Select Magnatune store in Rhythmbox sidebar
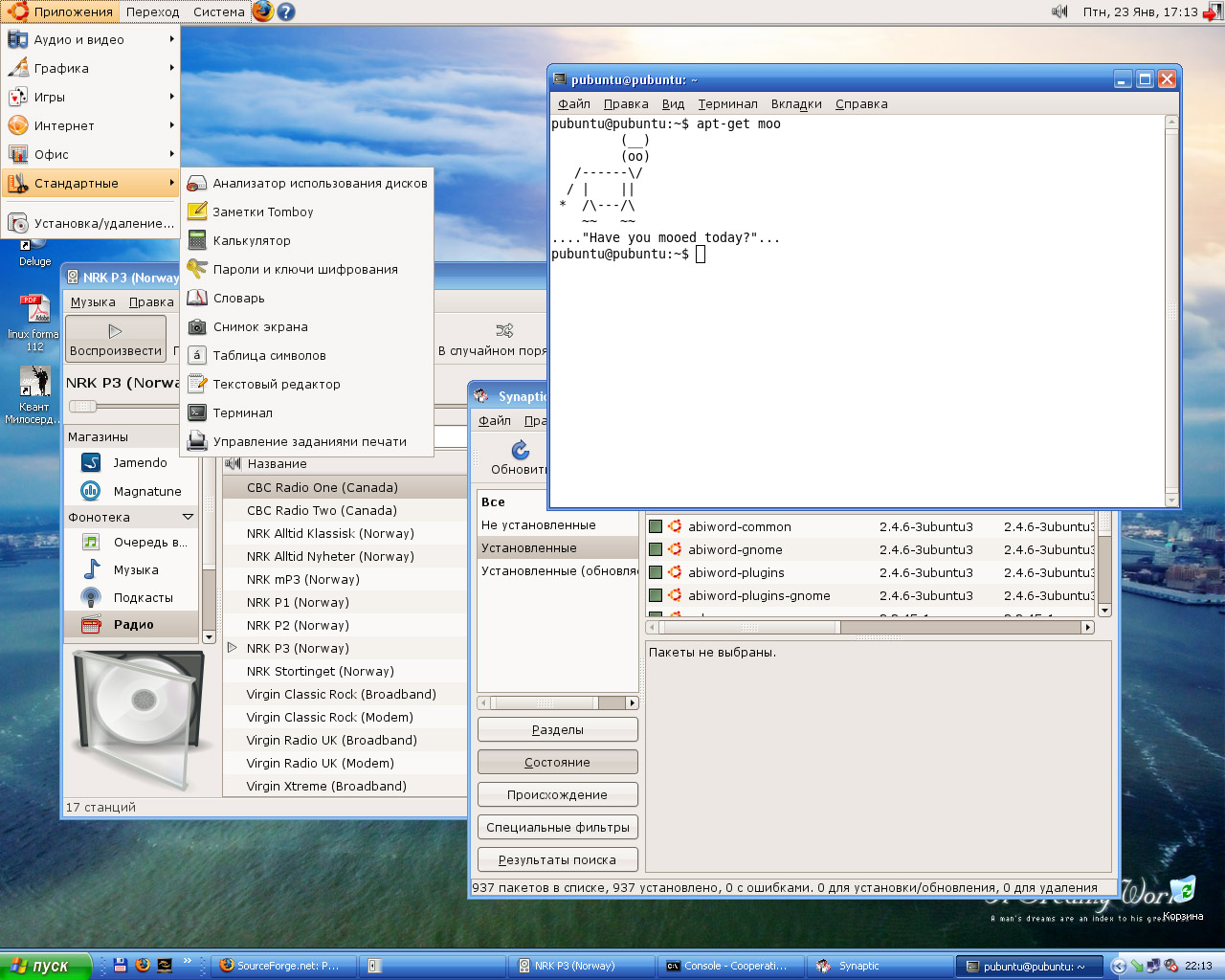Screen dimensions: 1225x980 click(x=132, y=491)
